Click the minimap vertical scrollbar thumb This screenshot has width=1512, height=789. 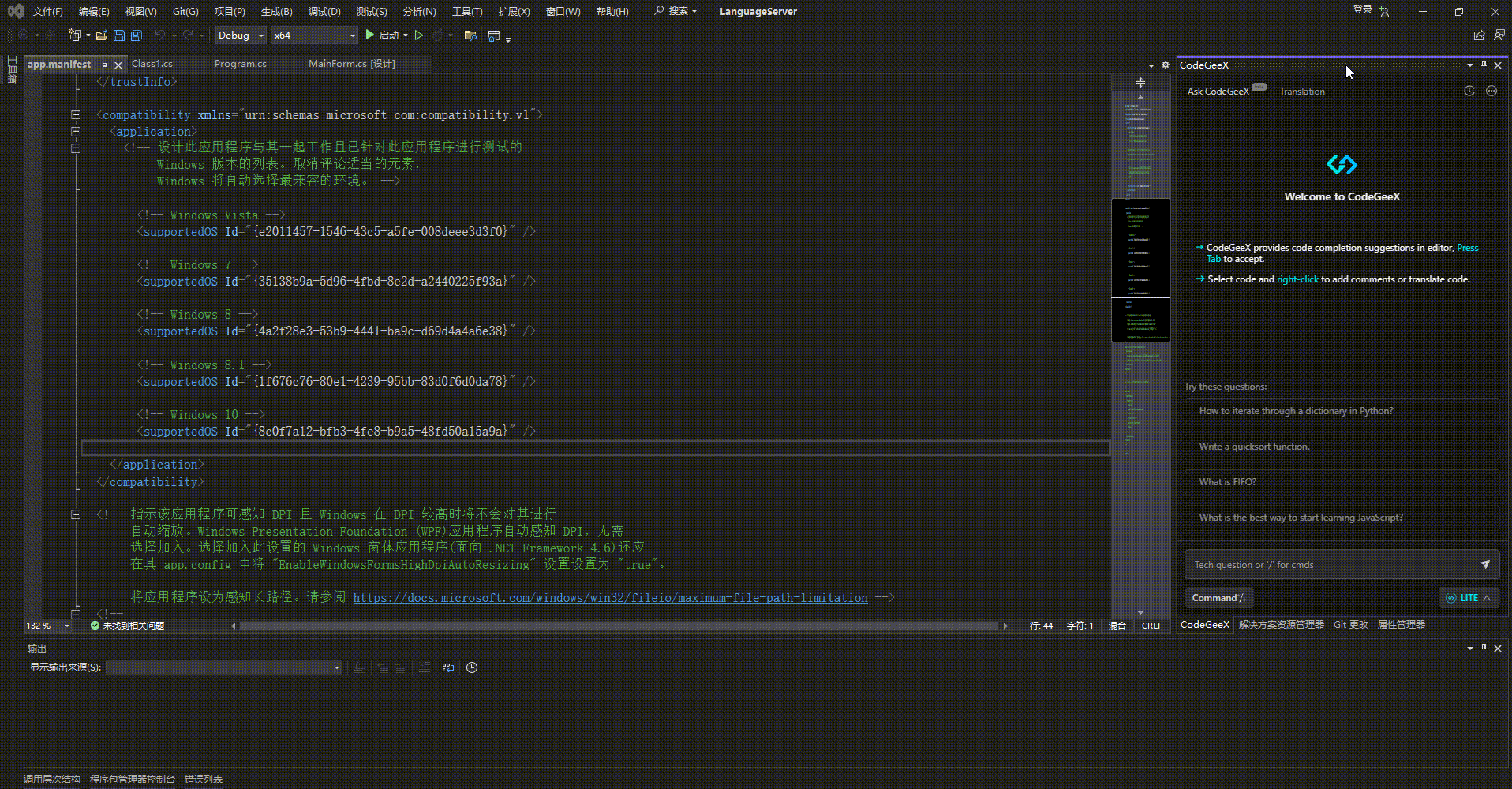click(1140, 270)
